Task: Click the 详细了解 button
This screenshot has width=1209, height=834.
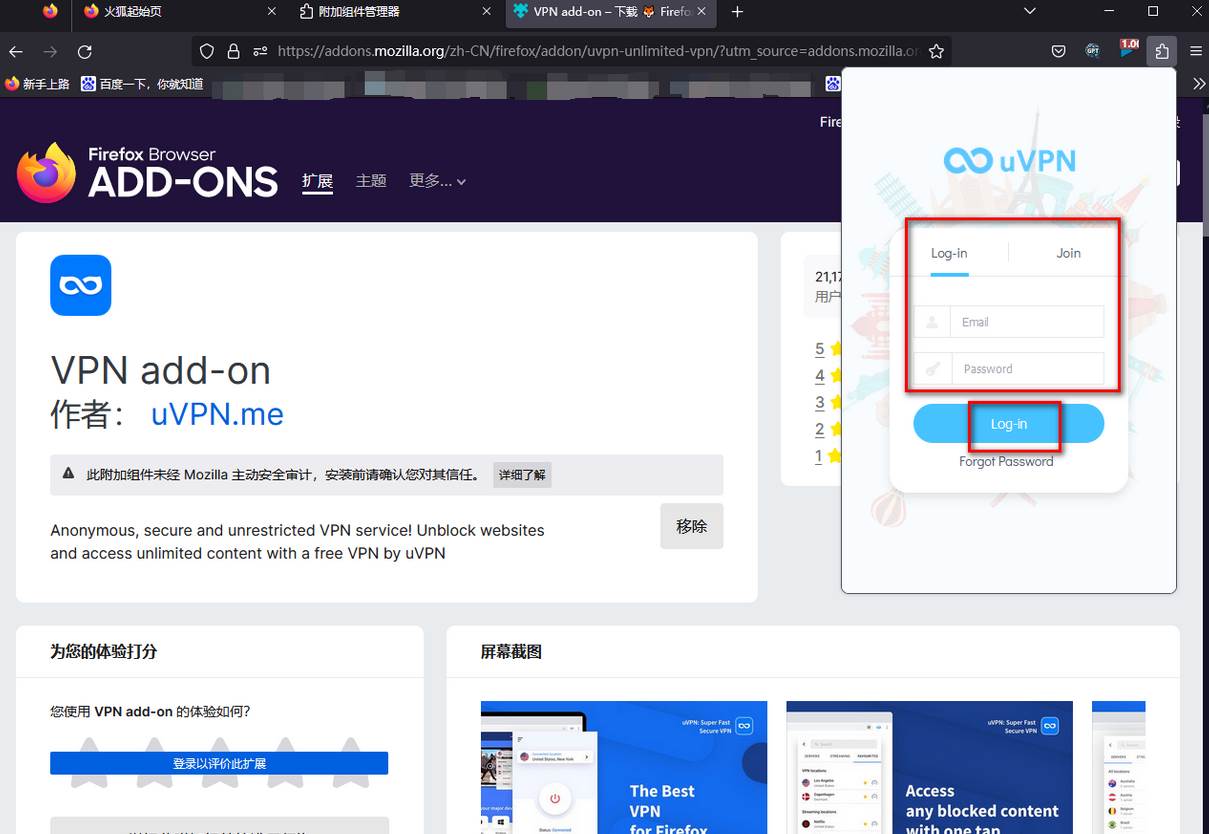Action: [x=522, y=474]
